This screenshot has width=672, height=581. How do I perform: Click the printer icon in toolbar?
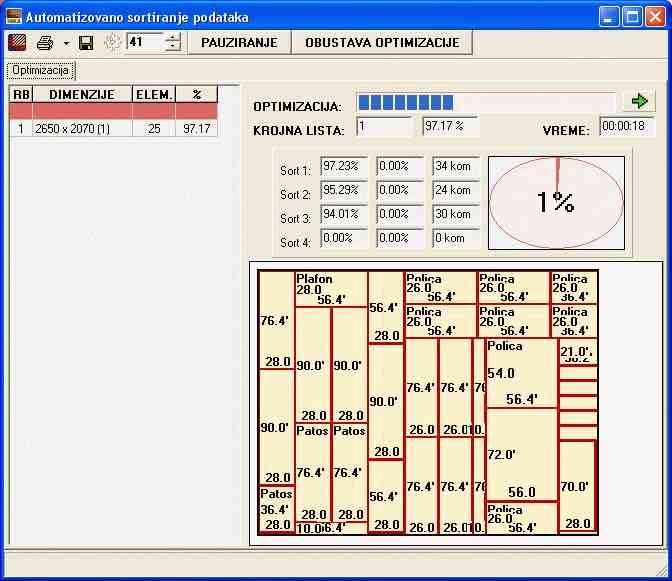pos(45,42)
